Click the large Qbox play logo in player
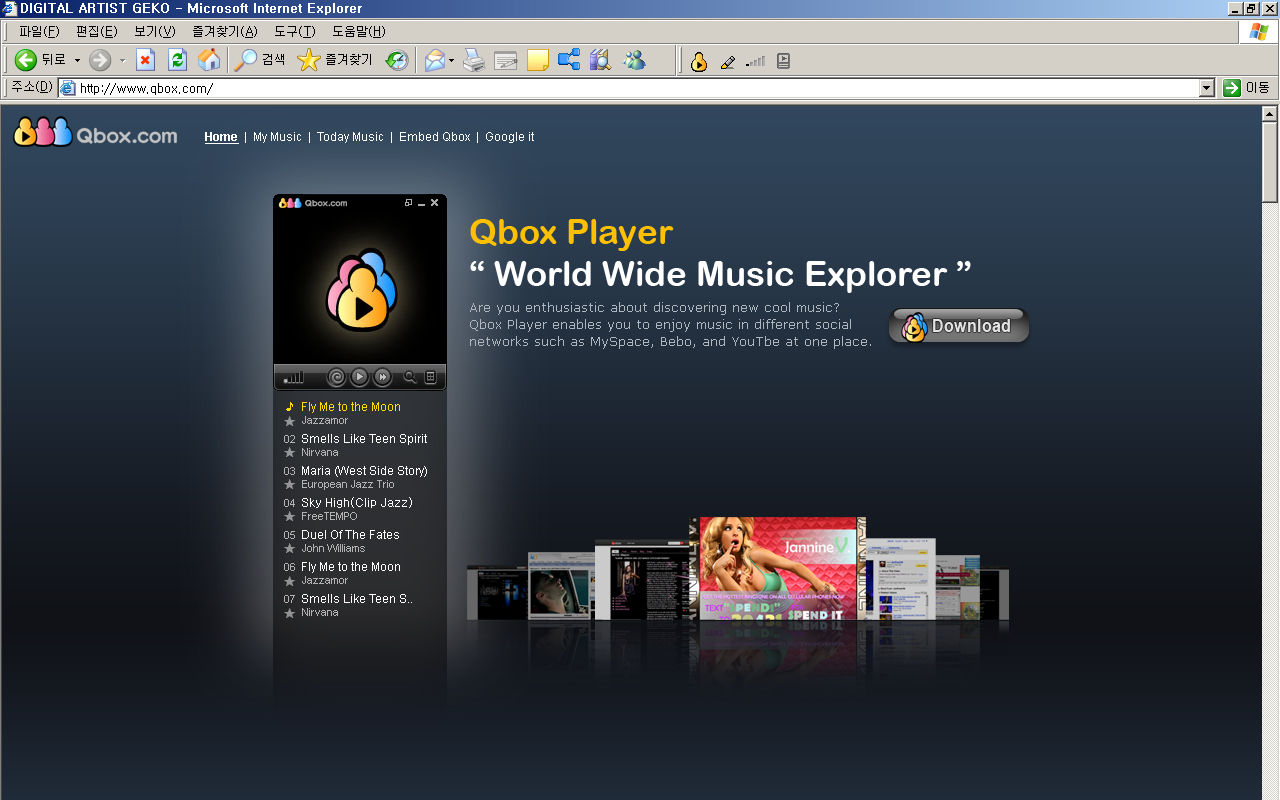Viewport: 1280px width, 800px height. [x=360, y=291]
